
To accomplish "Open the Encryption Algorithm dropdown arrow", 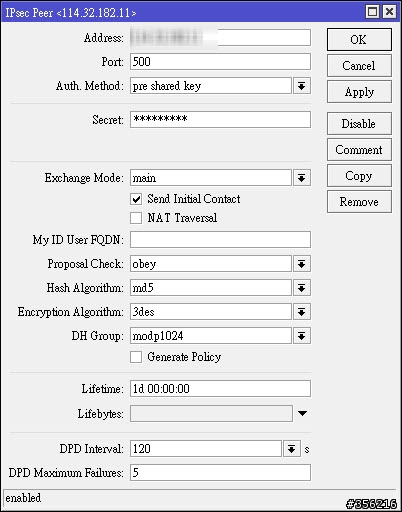I will [x=302, y=312].
